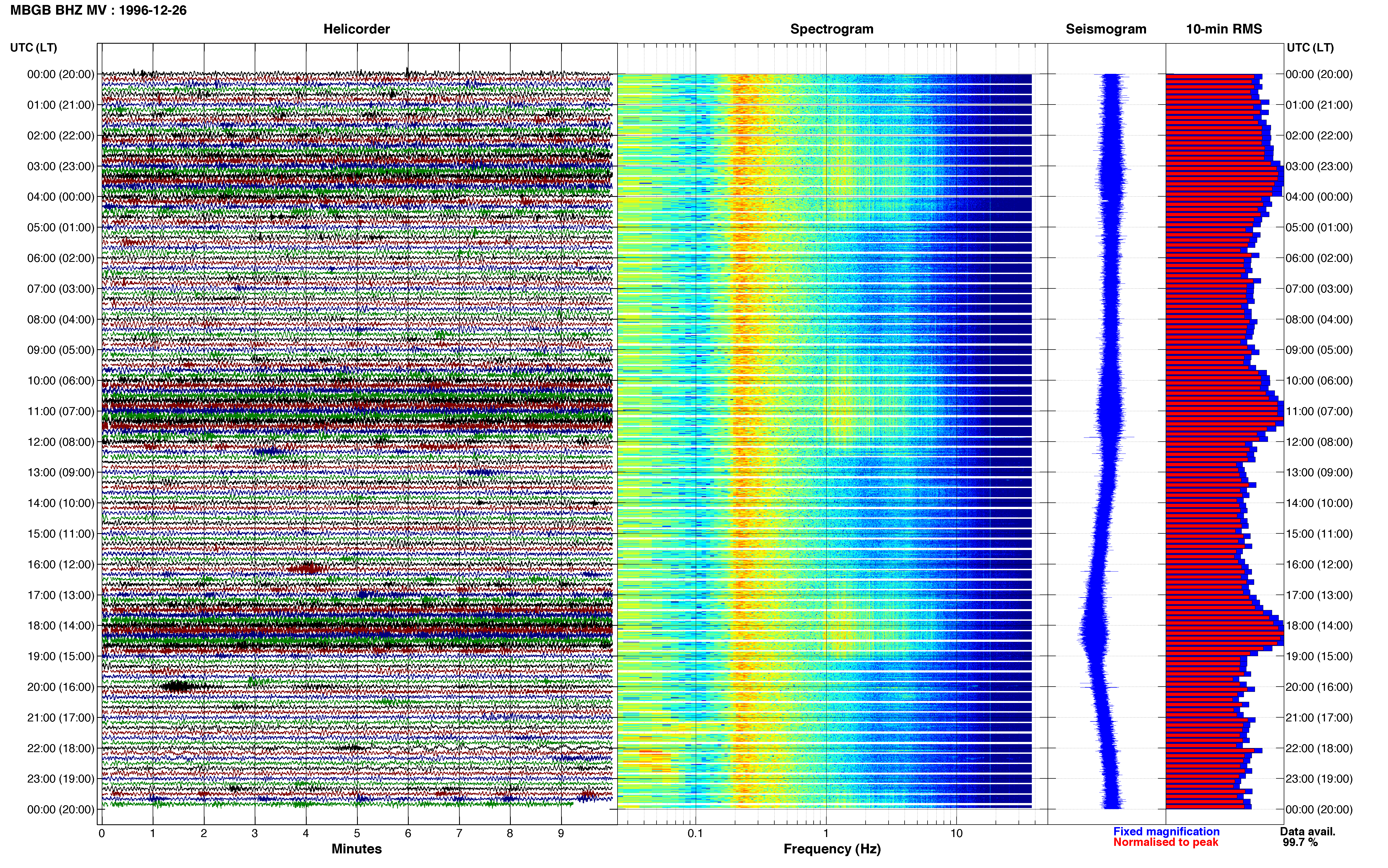Click the Minutes axis label

356,848
